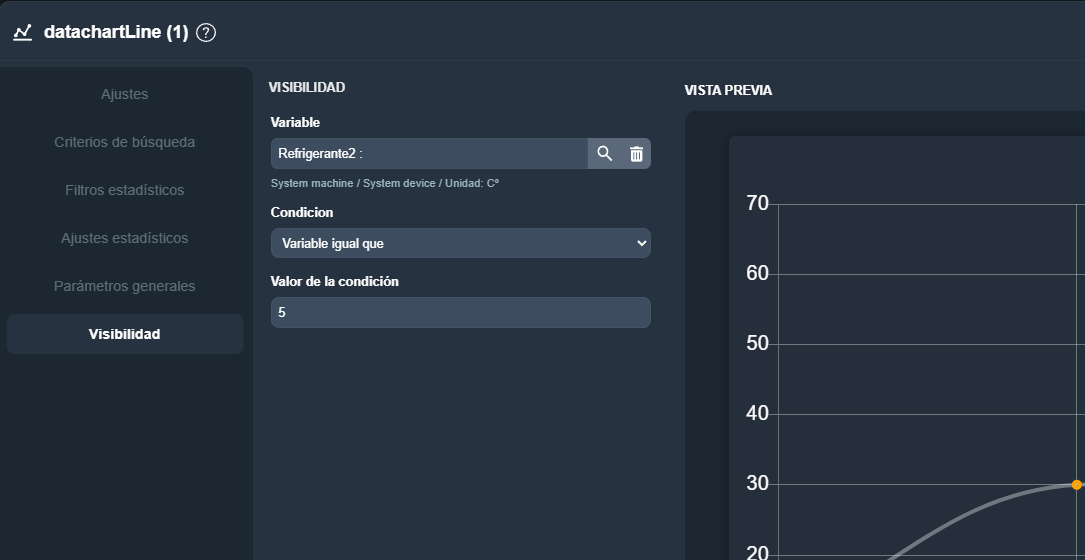Screen dimensions: 1085x560
Task: Select the Ajustes estadísticos tab
Action: coord(125,238)
